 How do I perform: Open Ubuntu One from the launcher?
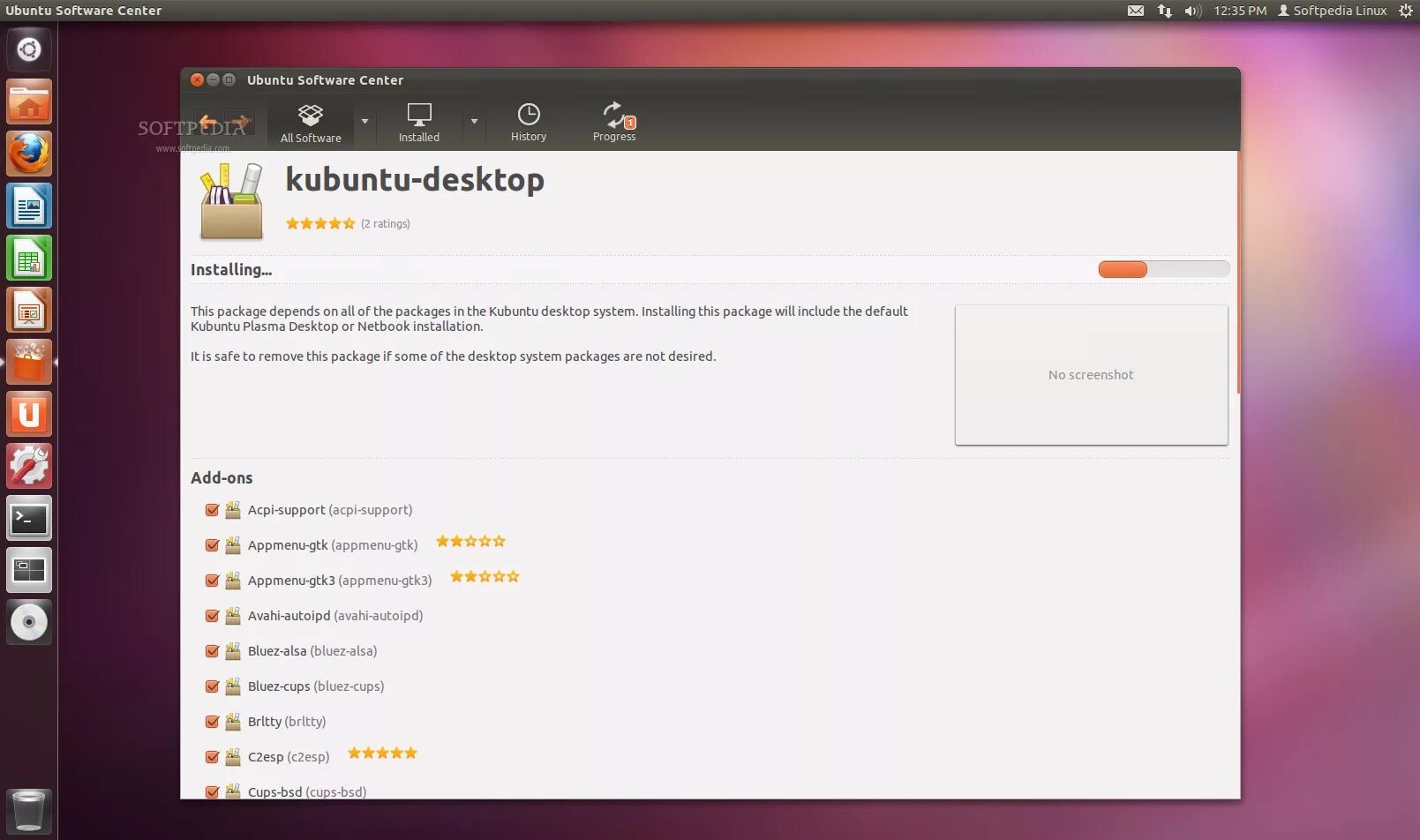29,414
